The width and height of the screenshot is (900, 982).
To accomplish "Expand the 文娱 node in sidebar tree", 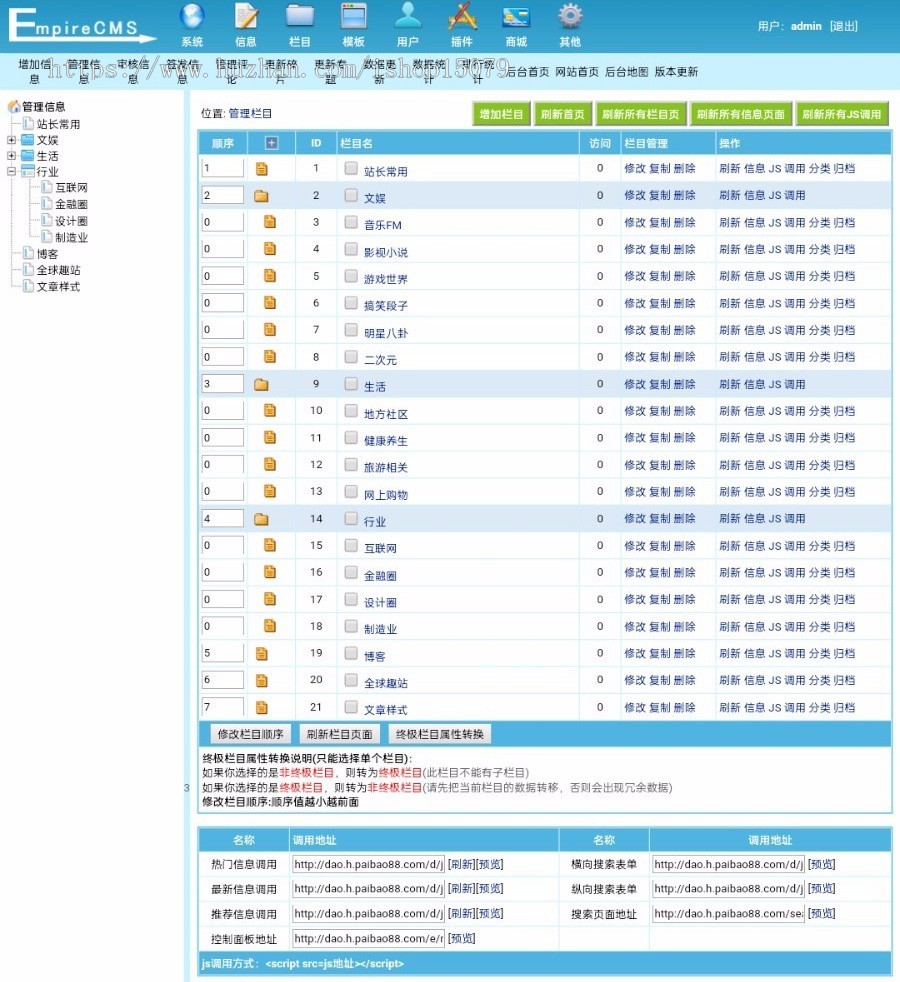I will [x=11, y=140].
